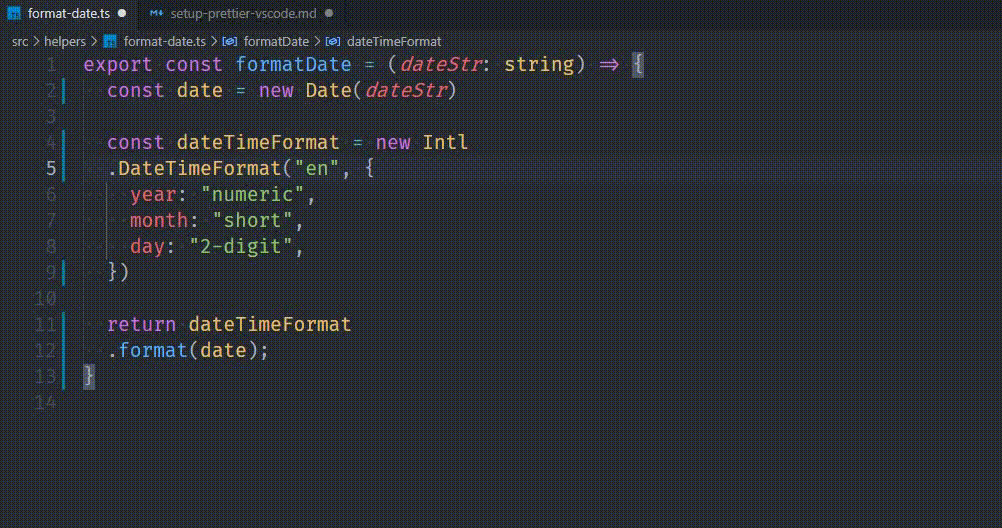Screen dimensions: 1002x528
Task: Click the chevron between src and helpers
Action: (x=36, y=42)
